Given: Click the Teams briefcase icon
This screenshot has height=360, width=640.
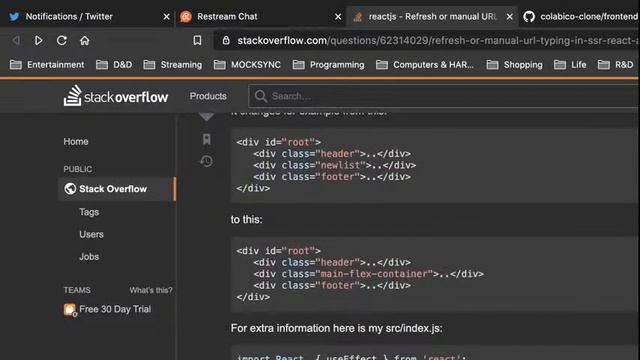Looking at the screenshot, I should coord(70,310).
